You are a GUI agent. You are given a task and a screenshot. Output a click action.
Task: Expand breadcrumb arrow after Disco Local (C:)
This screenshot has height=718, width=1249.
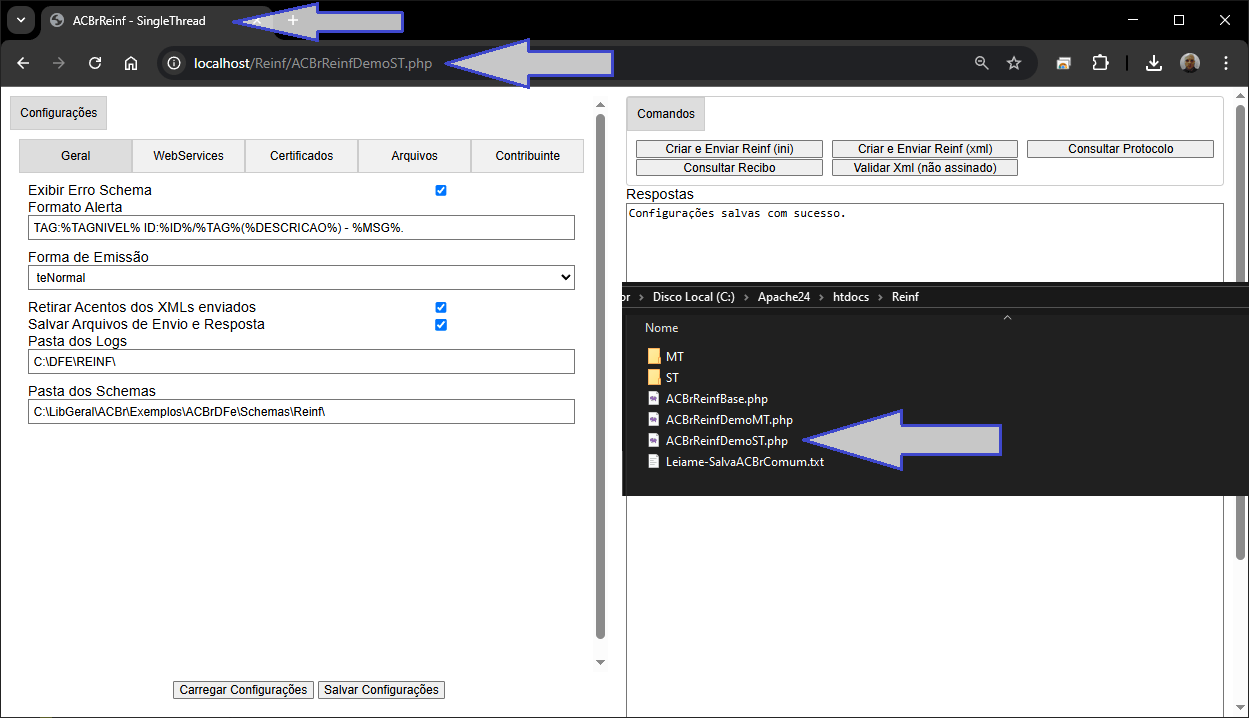(x=746, y=297)
